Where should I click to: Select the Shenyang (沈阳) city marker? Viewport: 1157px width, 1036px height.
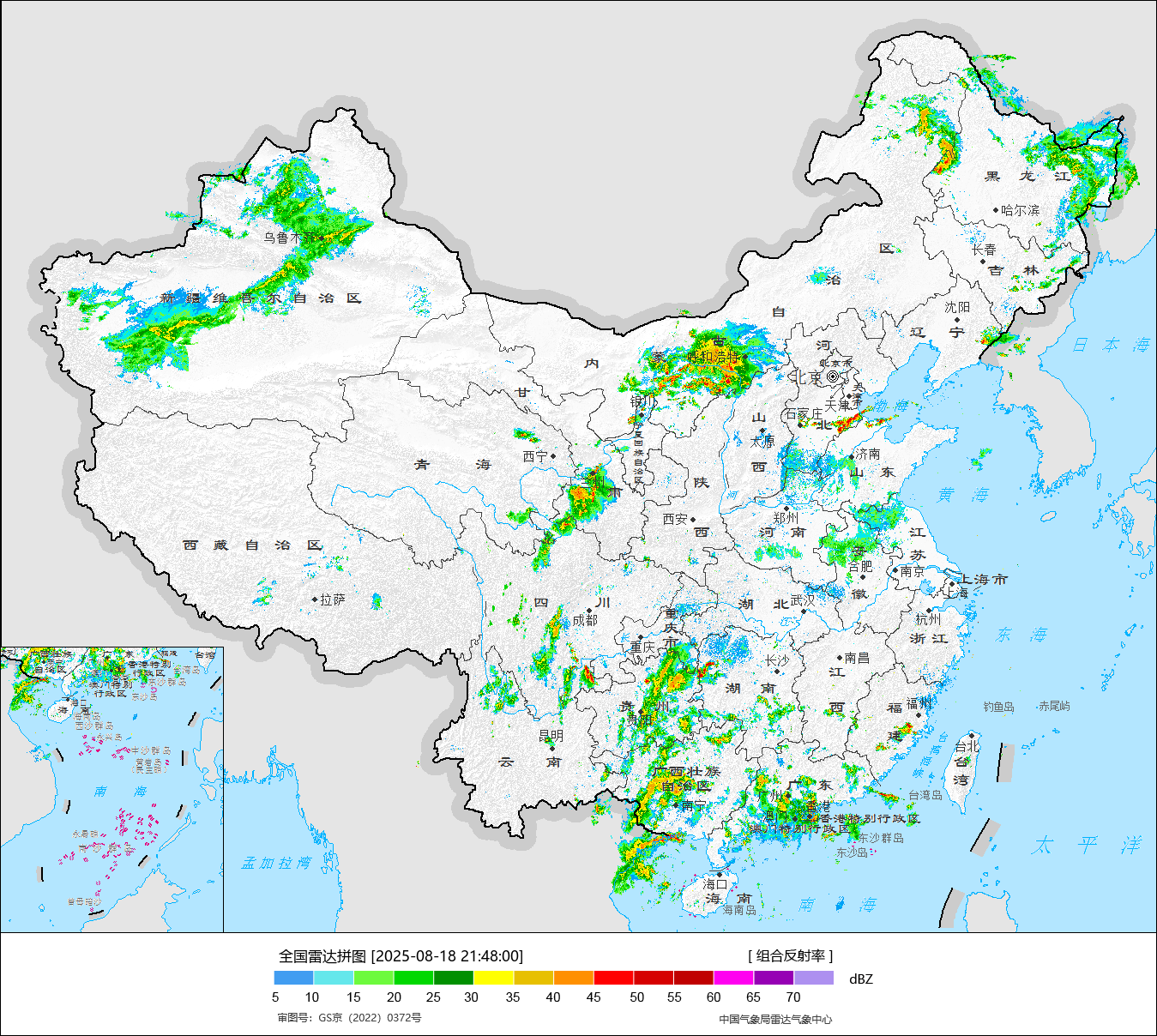957,319
